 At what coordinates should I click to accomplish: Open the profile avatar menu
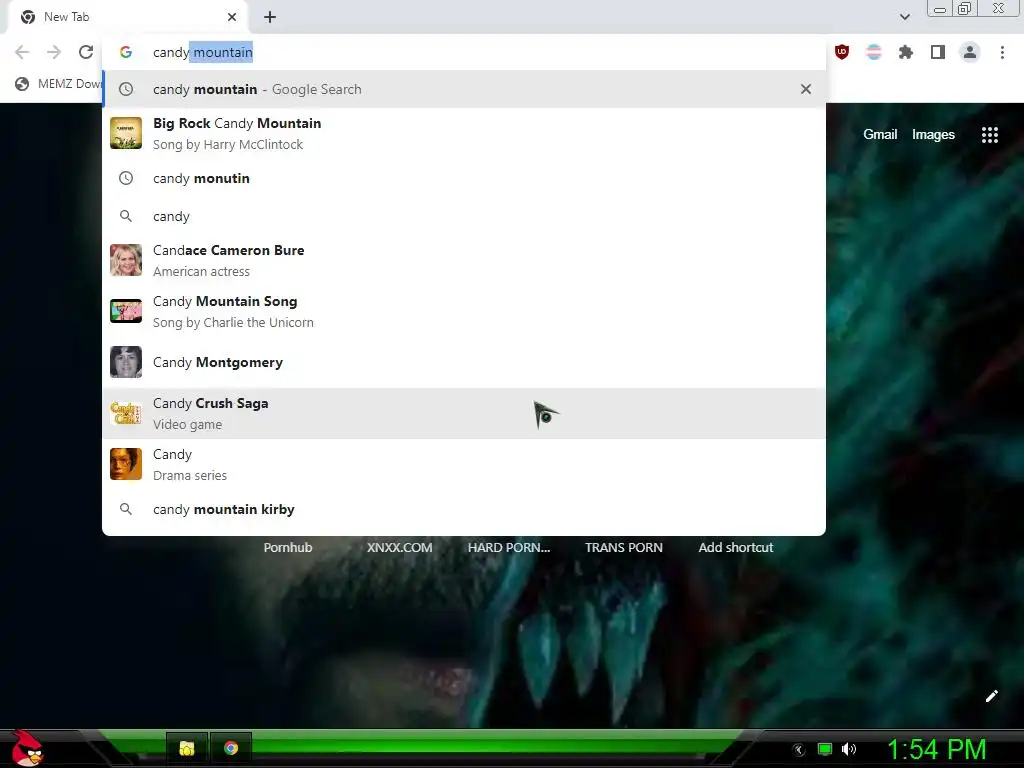[x=970, y=52]
